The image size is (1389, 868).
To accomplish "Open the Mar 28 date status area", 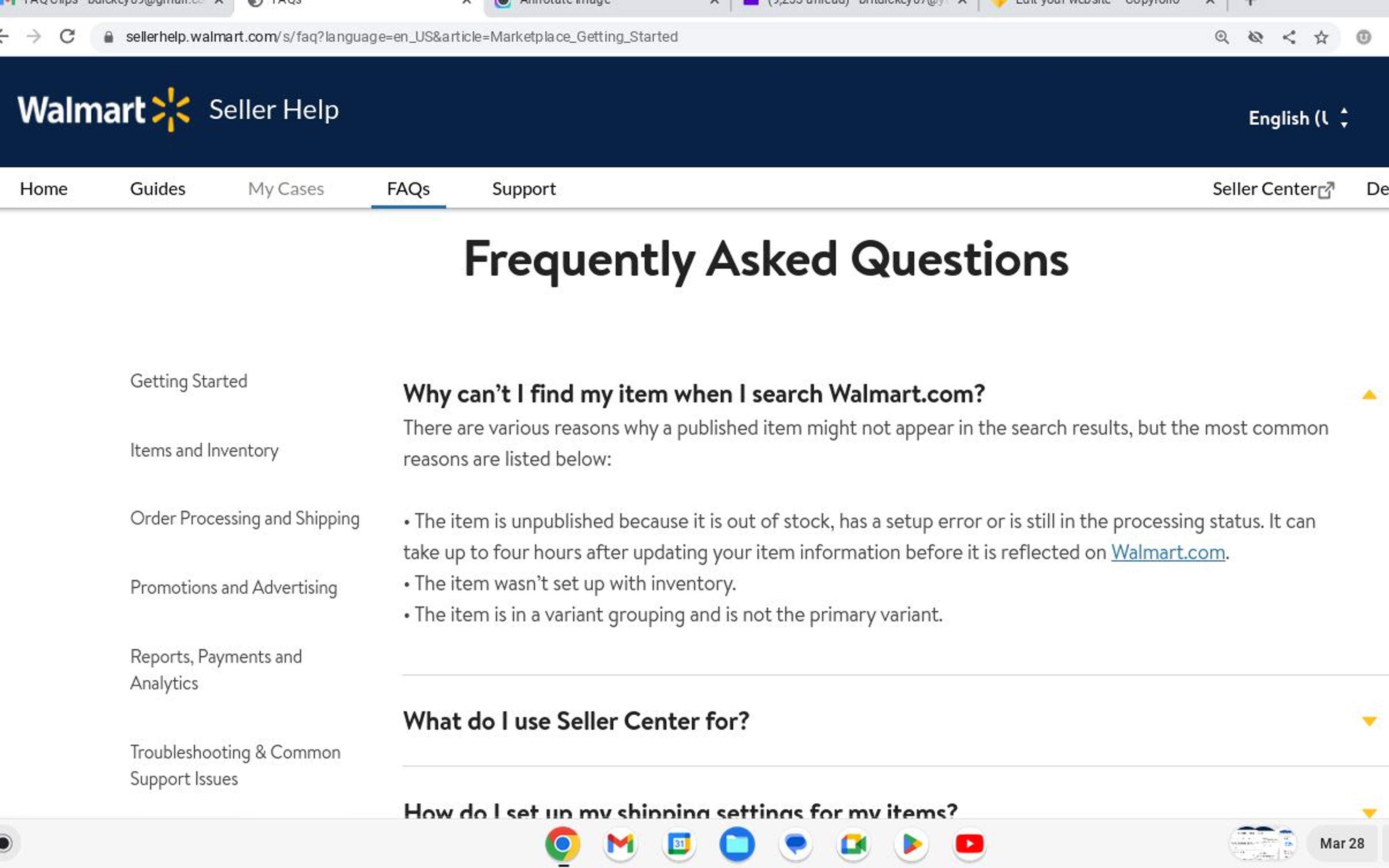I will click(1342, 843).
